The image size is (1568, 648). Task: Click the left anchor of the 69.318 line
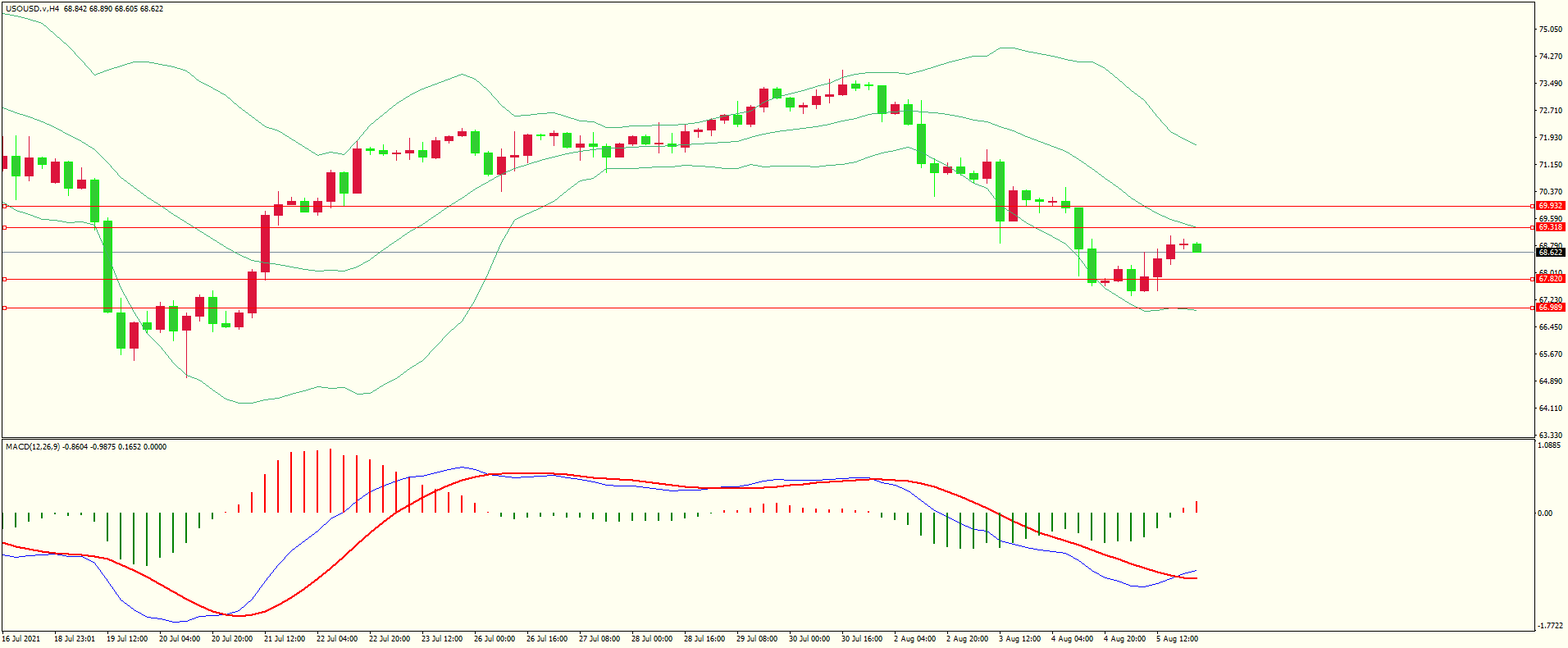tap(4, 227)
